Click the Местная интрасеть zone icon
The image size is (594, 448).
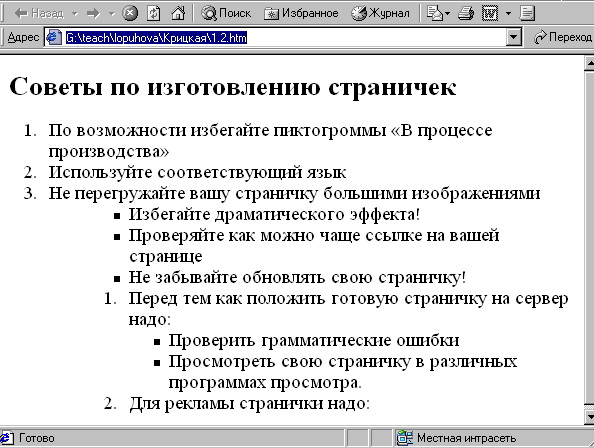(405, 438)
